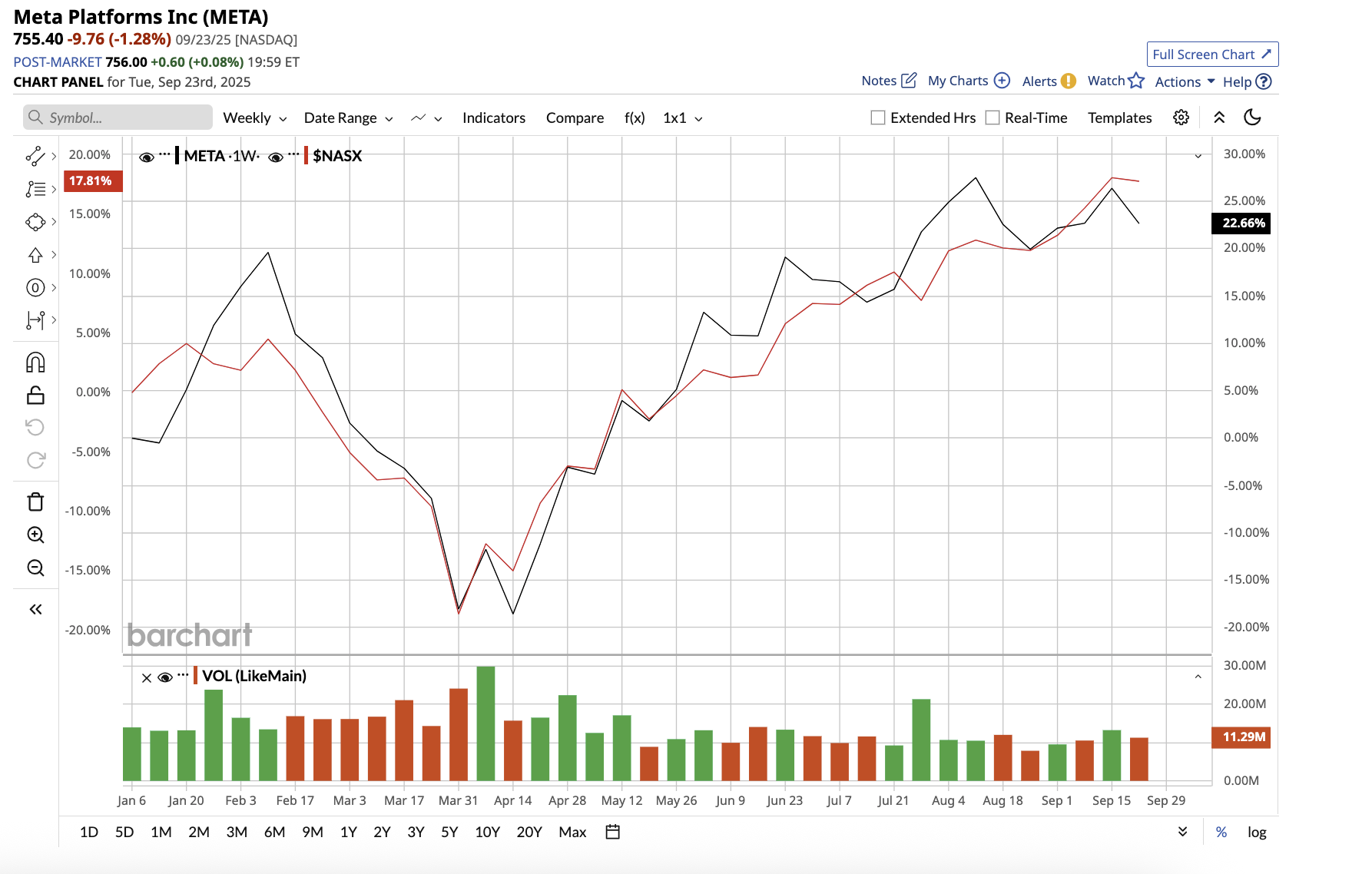Collapse the volume pane chevron
The height and width of the screenshot is (874, 1372).
click(x=1198, y=677)
